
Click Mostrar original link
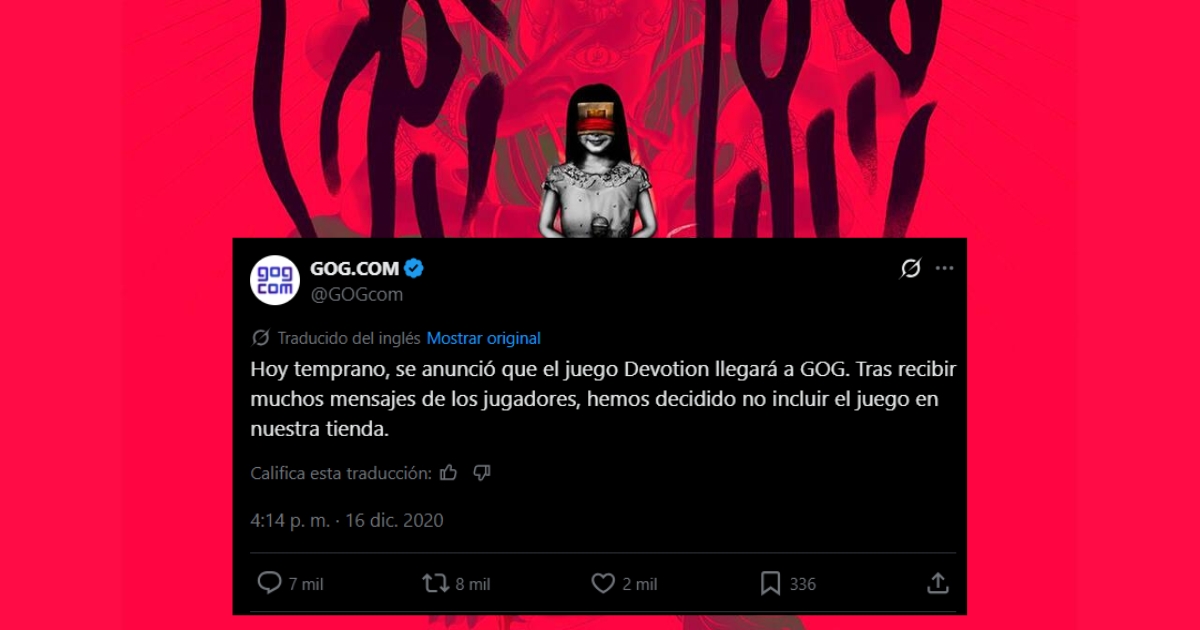click(x=483, y=338)
